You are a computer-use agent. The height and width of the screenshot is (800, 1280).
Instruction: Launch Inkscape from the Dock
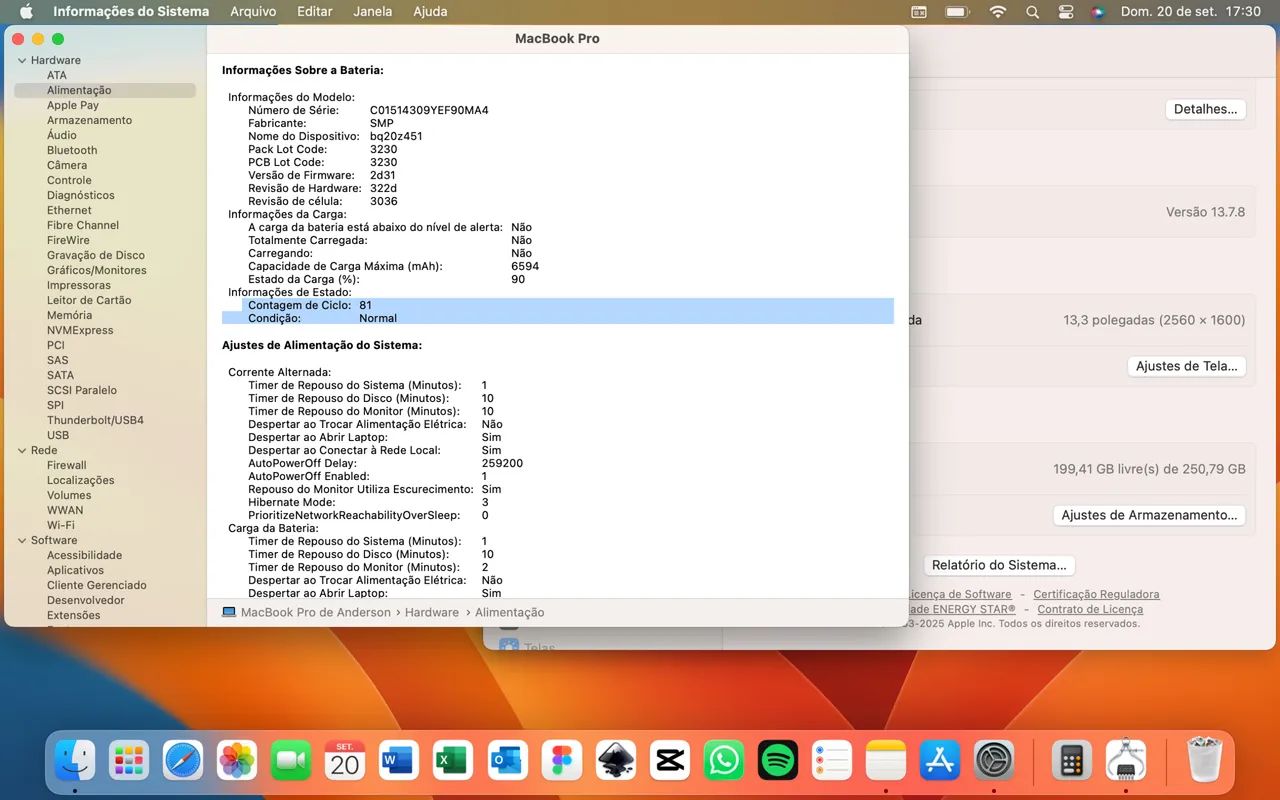[x=615, y=761]
